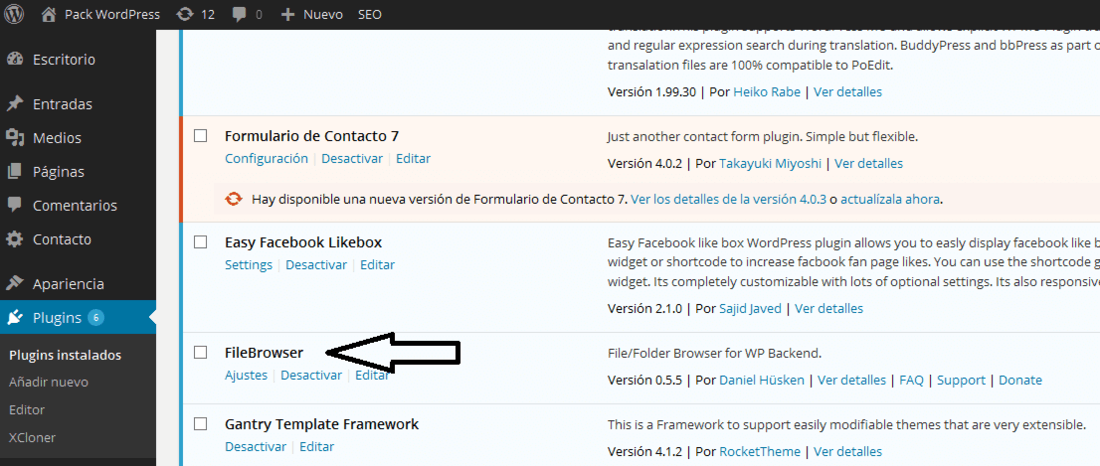The height and width of the screenshot is (466, 1100).
Task: Open the FileBrowser FAQ link
Action: coord(911,380)
